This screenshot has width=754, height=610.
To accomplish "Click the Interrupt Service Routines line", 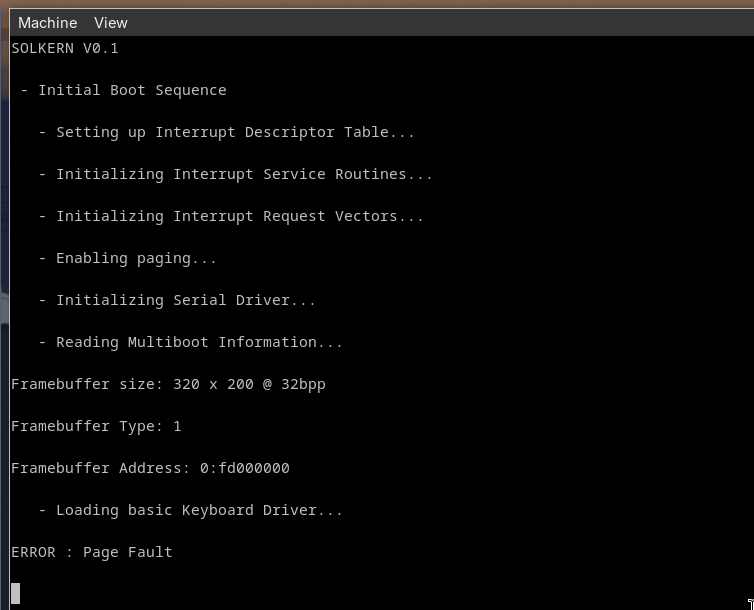I will pyautogui.click(x=236, y=174).
